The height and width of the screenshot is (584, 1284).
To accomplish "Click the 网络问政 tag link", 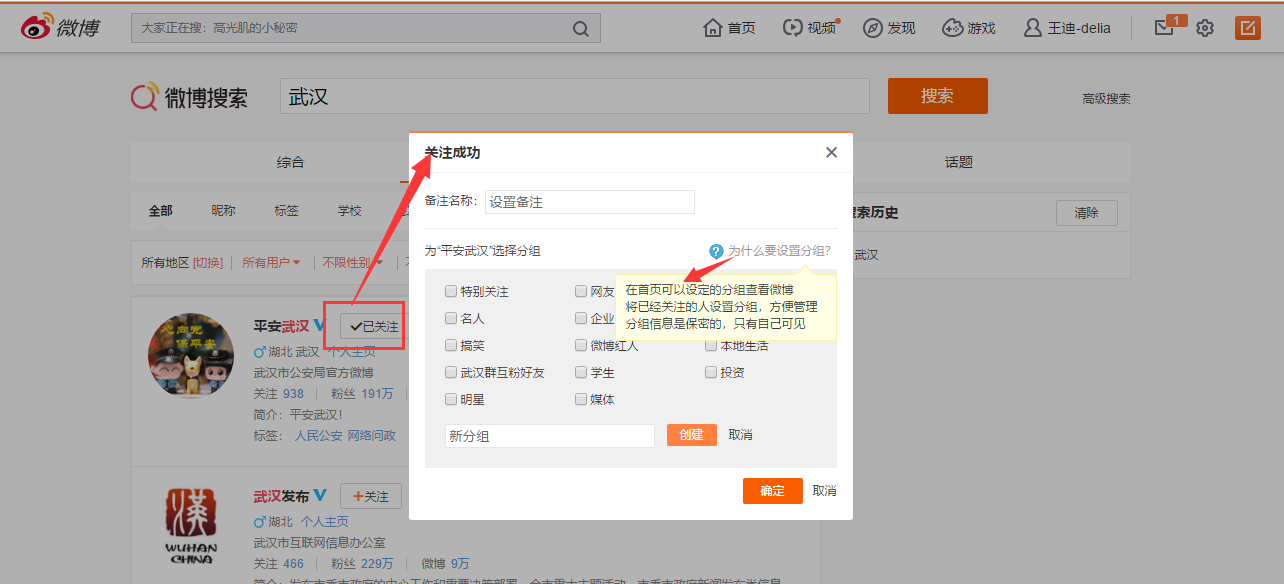I will pyautogui.click(x=372, y=436).
